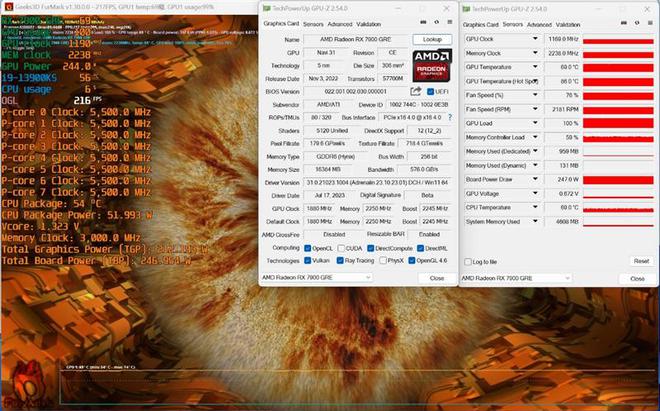Viewport: 660px width, 411px height.
Task: Toggle the DirectCompute checkbox
Action: click(370, 248)
